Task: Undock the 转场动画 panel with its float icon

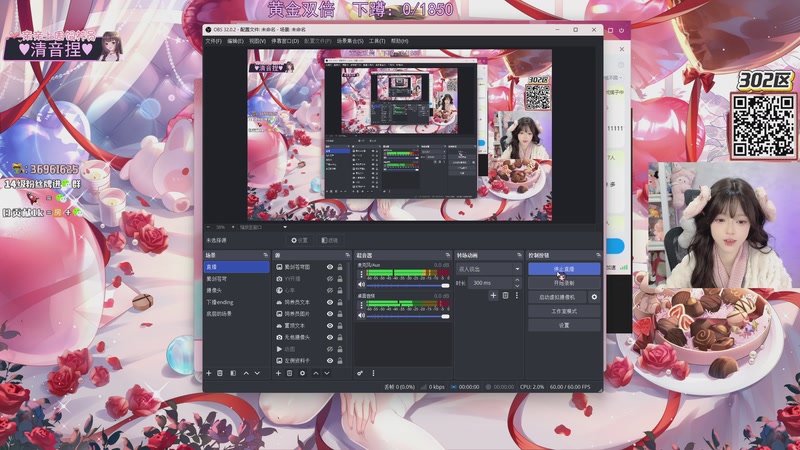Action: 519,255
